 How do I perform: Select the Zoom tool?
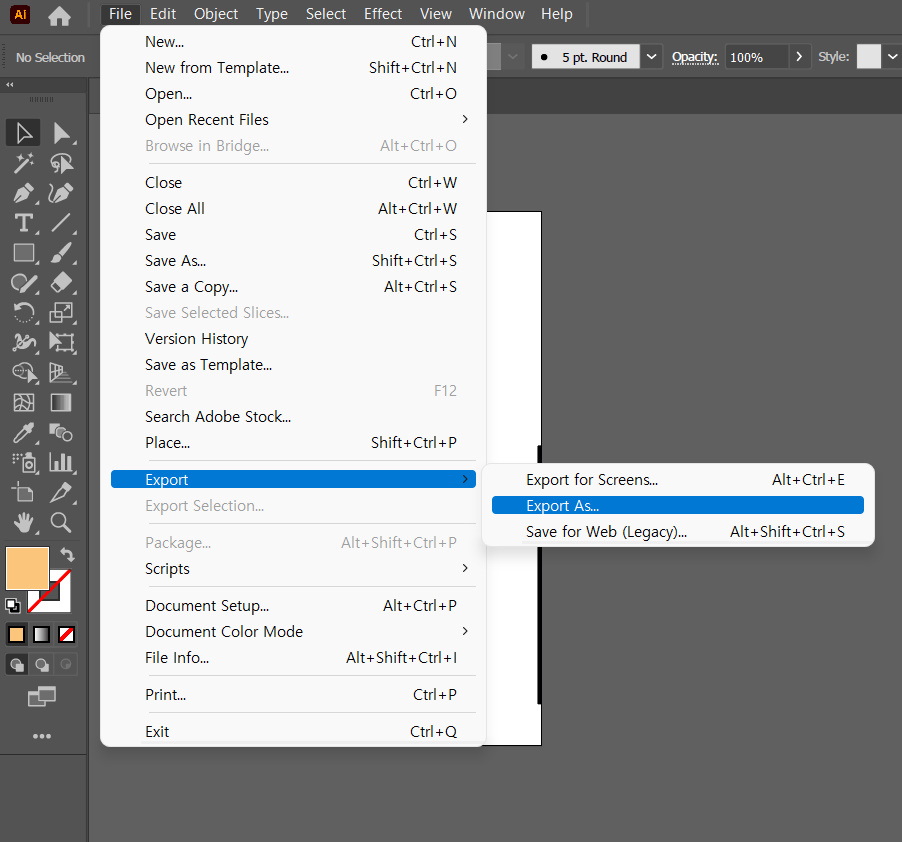tap(61, 523)
